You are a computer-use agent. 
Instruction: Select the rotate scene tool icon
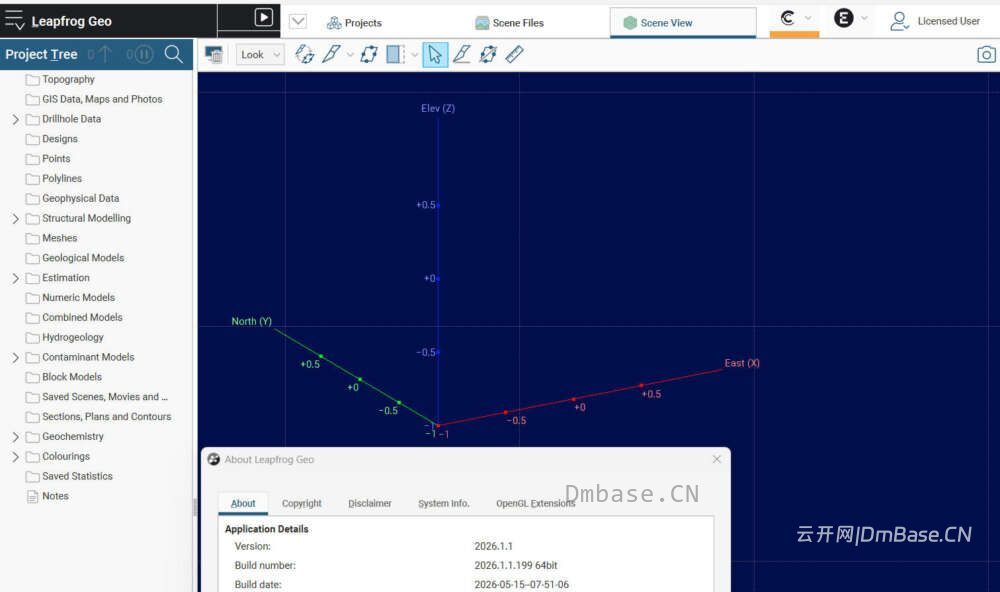pyautogui.click(x=305, y=54)
